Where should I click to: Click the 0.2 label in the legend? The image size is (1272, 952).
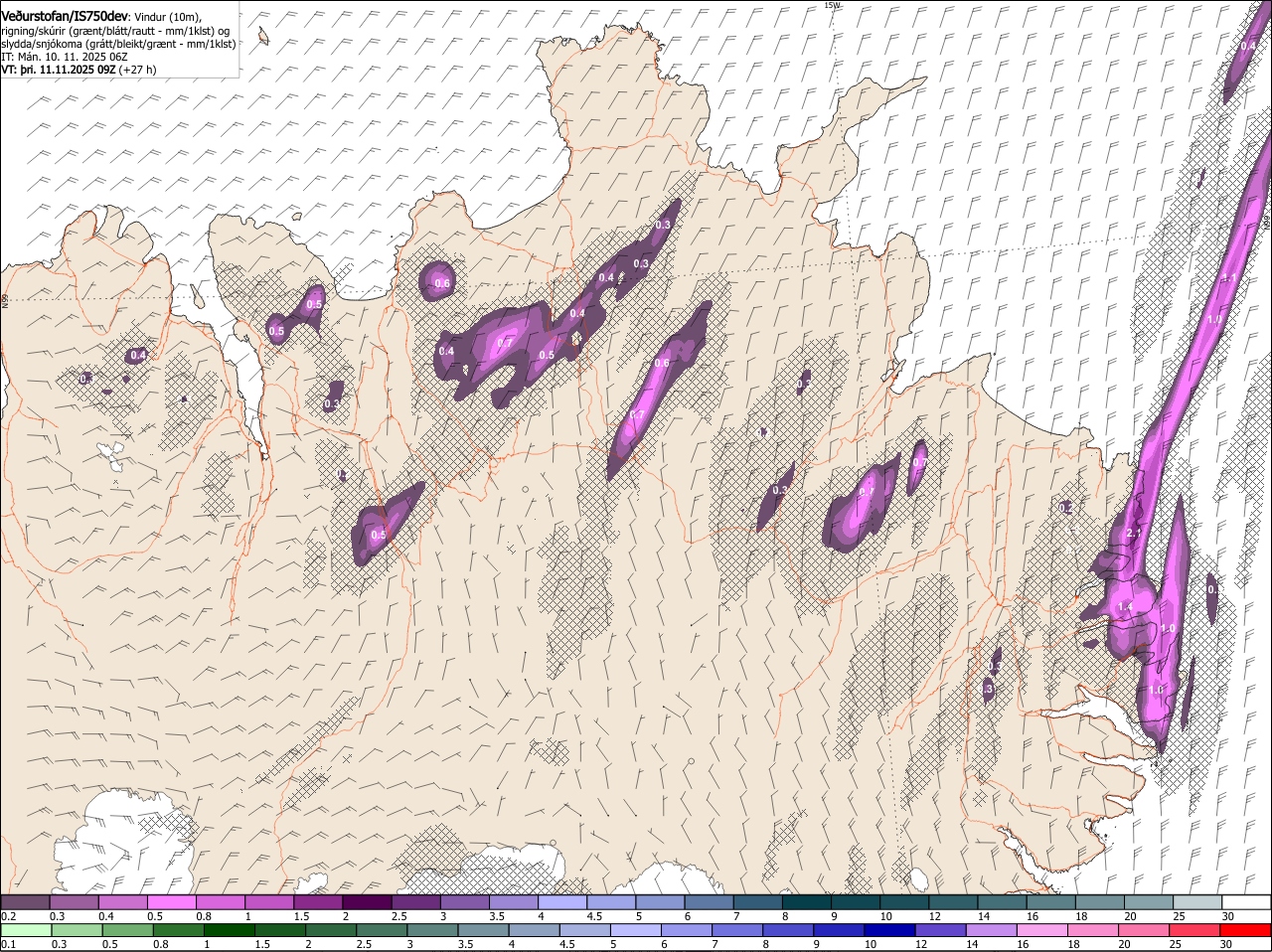click(x=9, y=915)
